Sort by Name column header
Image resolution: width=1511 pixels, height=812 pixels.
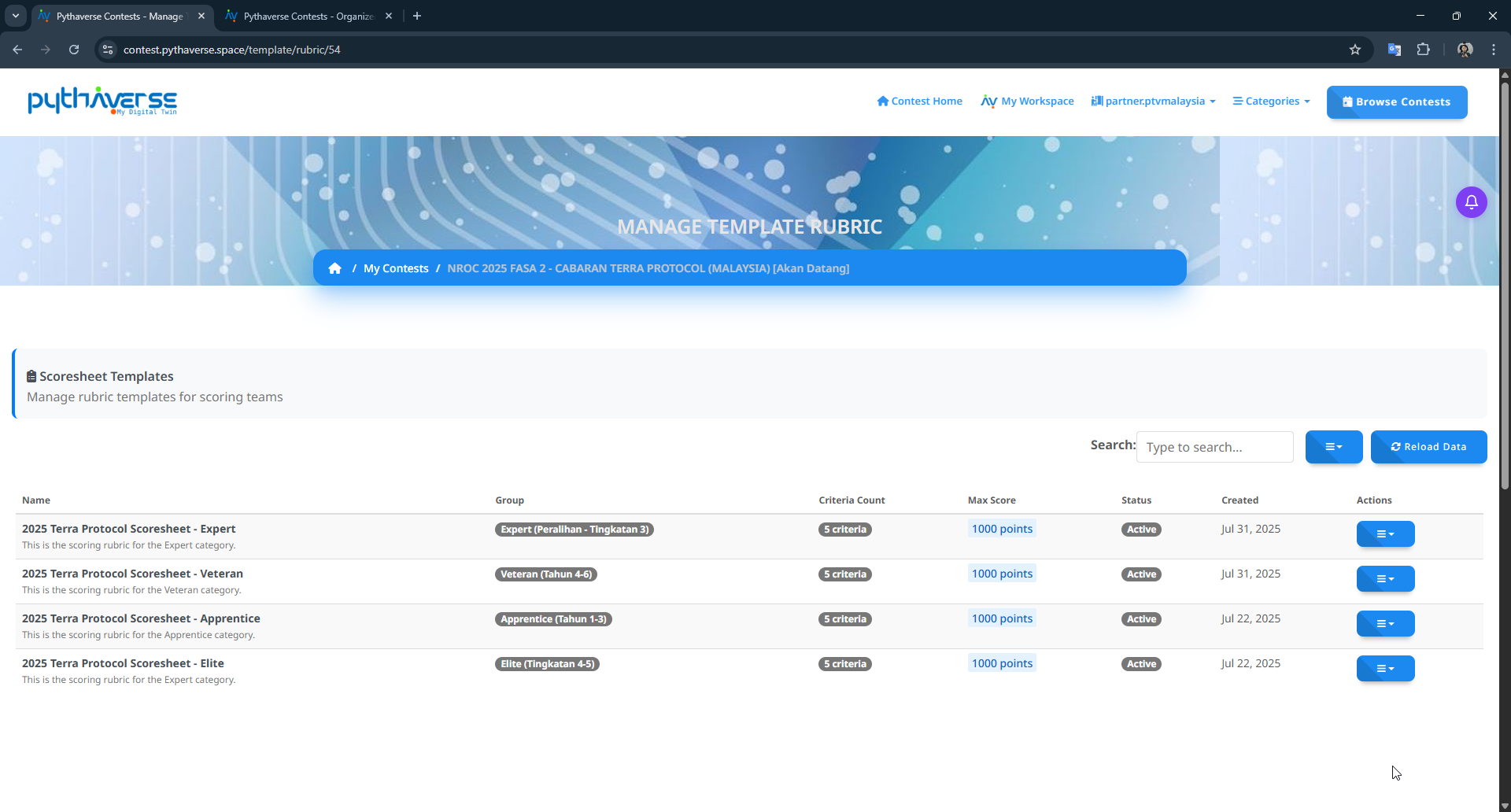36,500
